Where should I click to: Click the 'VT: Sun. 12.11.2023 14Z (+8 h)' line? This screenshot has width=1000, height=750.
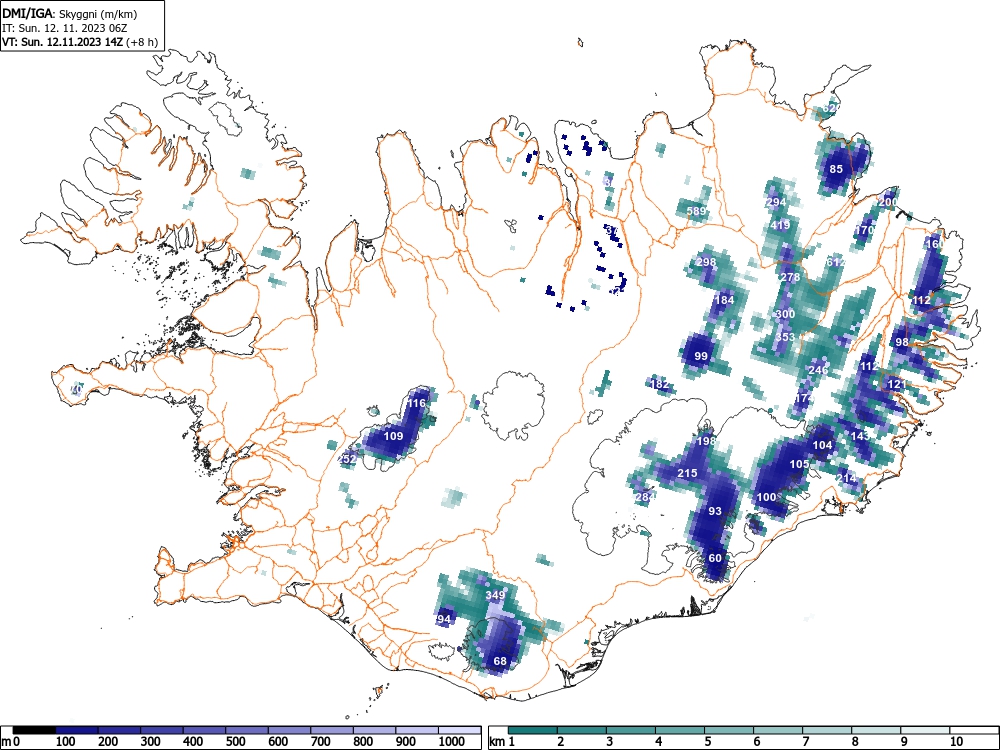pyautogui.click(x=80, y=42)
